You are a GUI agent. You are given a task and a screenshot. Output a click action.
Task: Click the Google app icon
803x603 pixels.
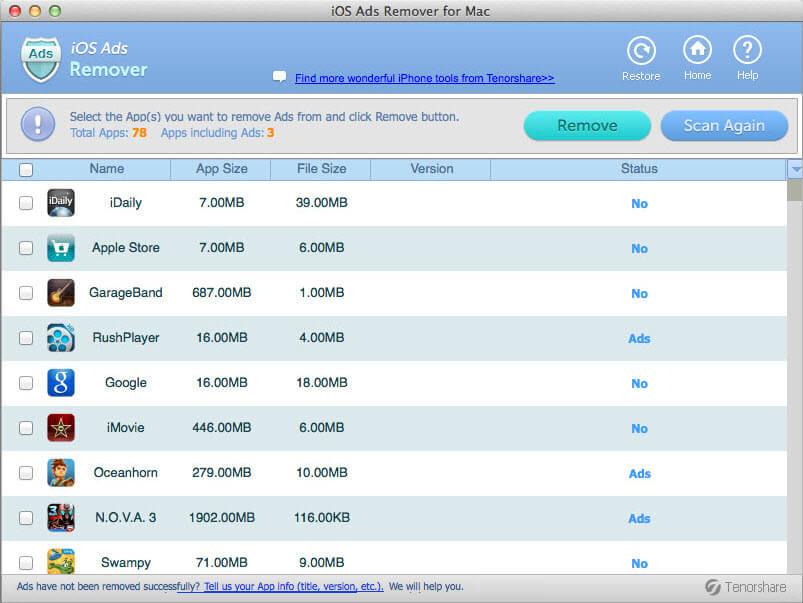[x=61, y=383]
